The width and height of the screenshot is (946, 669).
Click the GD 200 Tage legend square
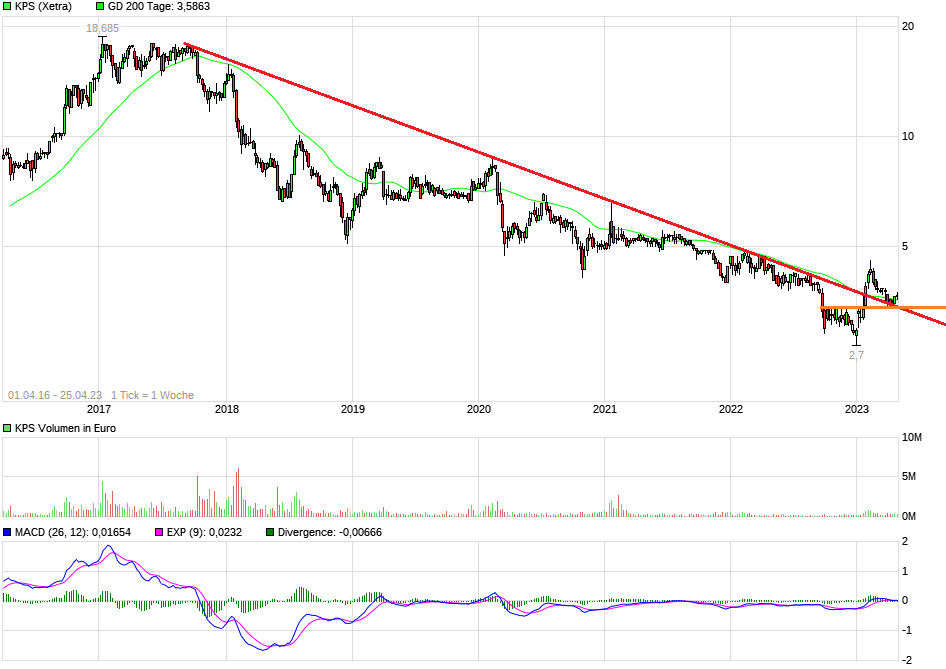98,7
